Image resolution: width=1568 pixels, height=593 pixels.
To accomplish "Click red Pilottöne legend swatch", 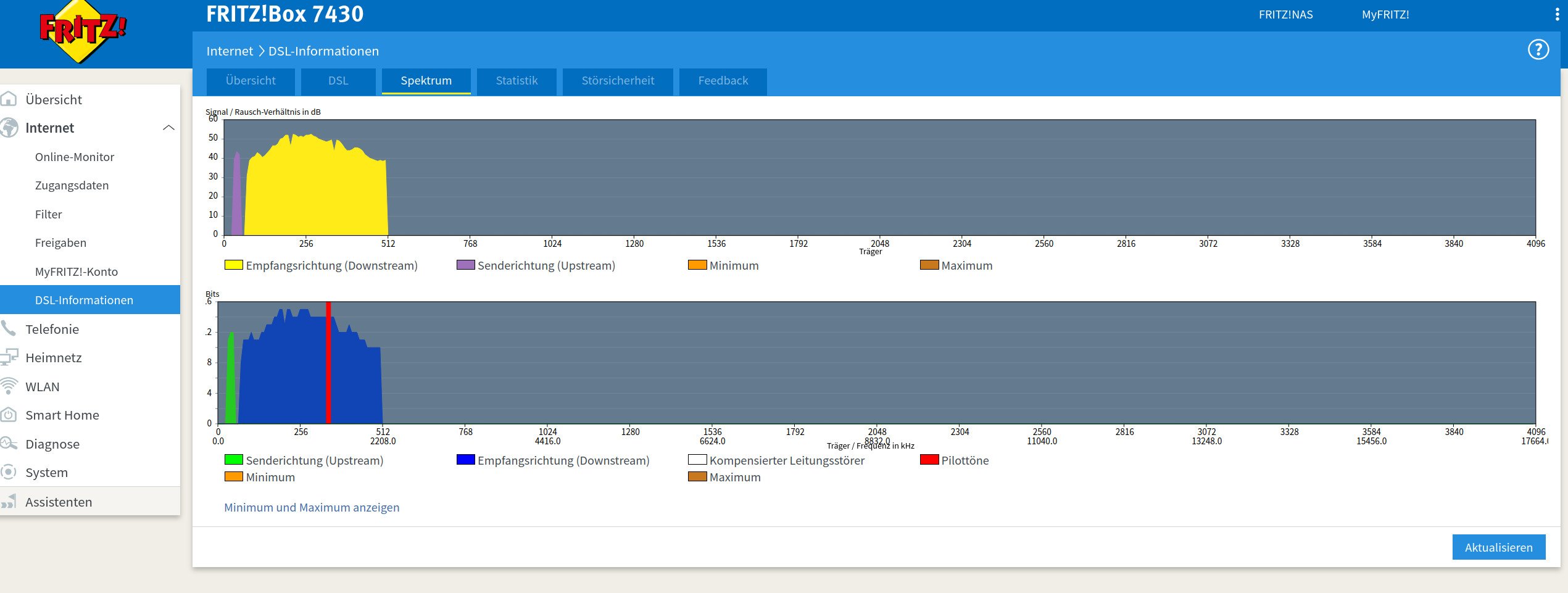I will [x=929, y=459].
